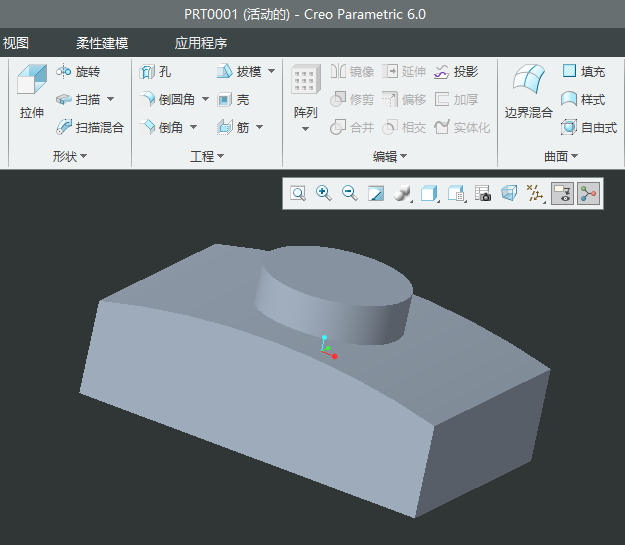This screenshot has width=625, height=545.
Task: Expand the Engineering (工程) group menu
Action: pyautogui.click(x=207, y=156)
